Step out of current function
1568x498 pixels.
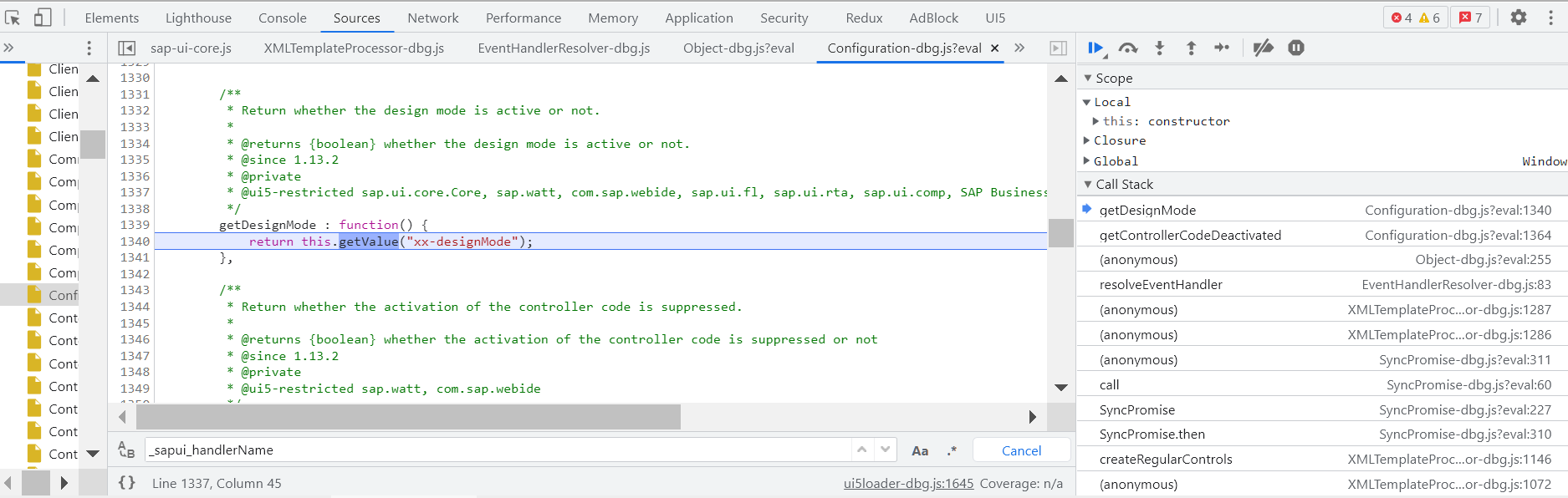[x=1191, y=48]
